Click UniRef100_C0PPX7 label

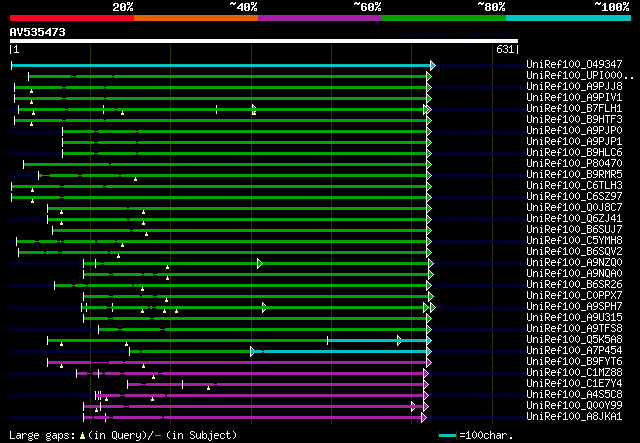pyautogui.click(x=574, y=296)
